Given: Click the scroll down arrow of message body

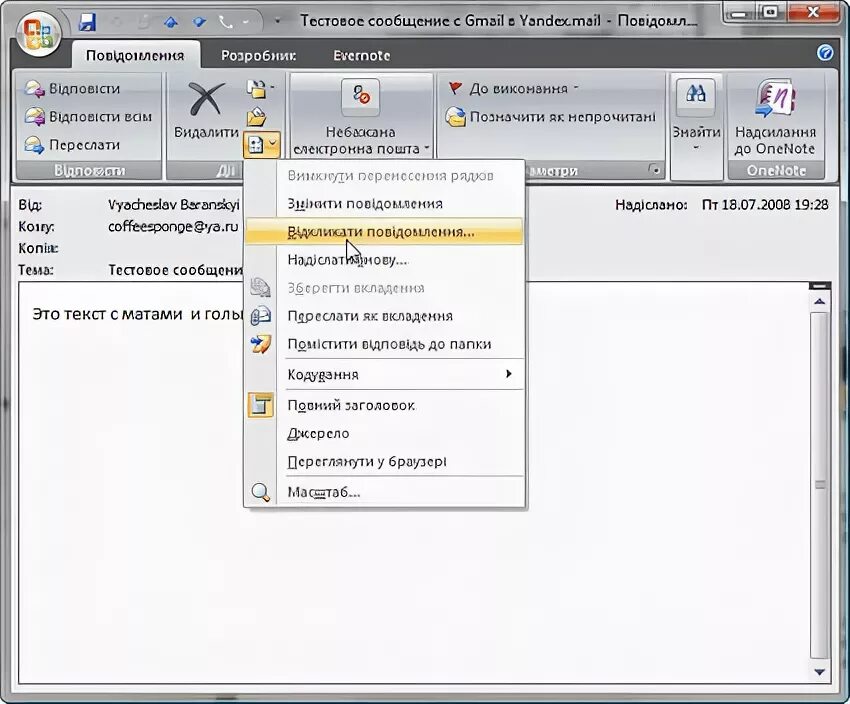Looking at the screenshot, I should 820,672.
